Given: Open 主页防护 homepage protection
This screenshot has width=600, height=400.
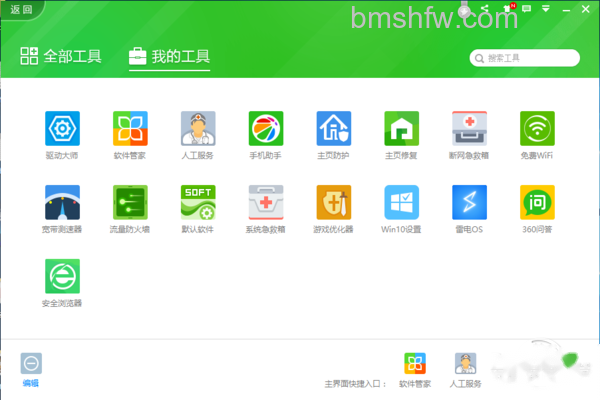Looking at the screenshot, I should (334, 129).
